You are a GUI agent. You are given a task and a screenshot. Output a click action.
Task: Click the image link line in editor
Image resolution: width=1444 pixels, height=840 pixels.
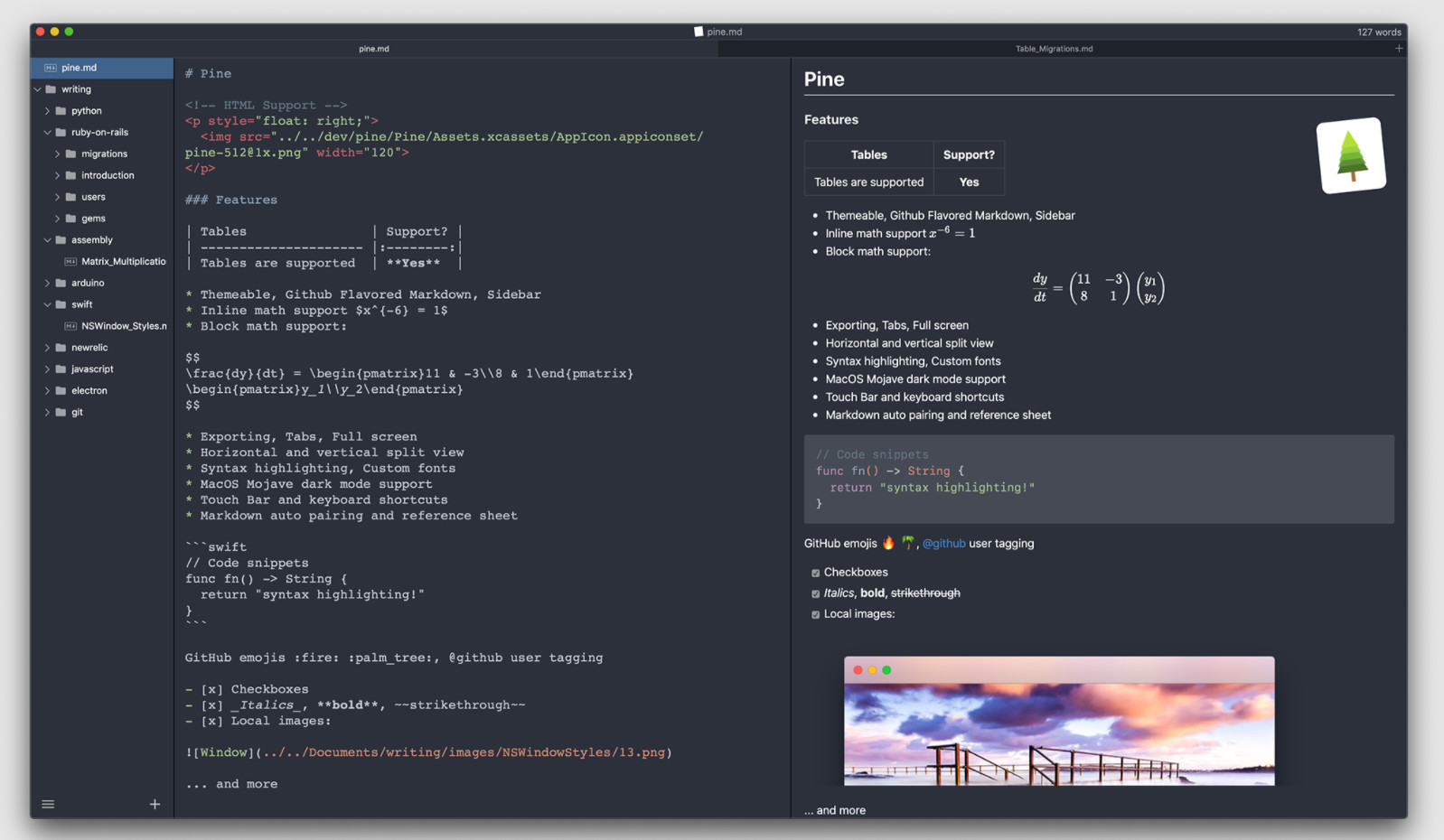click(x=429, y=752)
